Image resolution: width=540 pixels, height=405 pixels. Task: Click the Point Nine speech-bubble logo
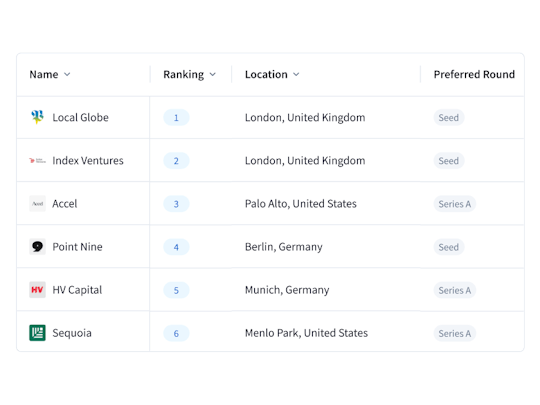pos(37,247)
